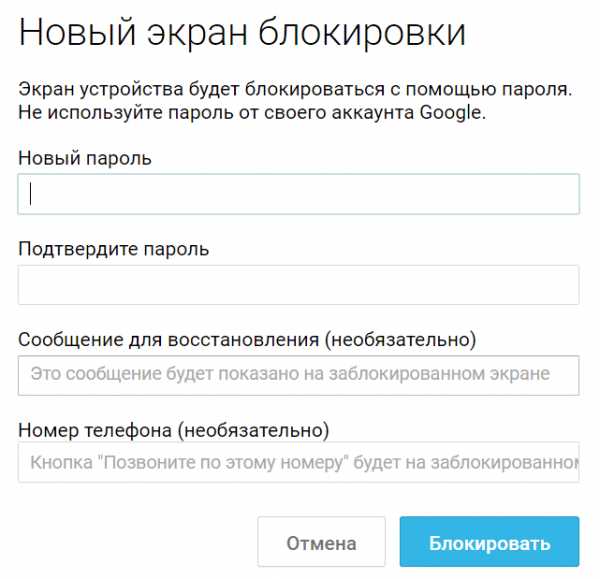The image size is (600, 579).
Task: Click the word "пароля" ending the first description line
Action: tap(542, 90)
